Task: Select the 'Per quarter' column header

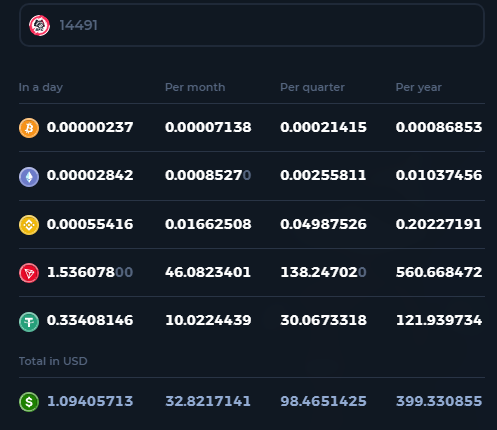Action: pos(312,87)
